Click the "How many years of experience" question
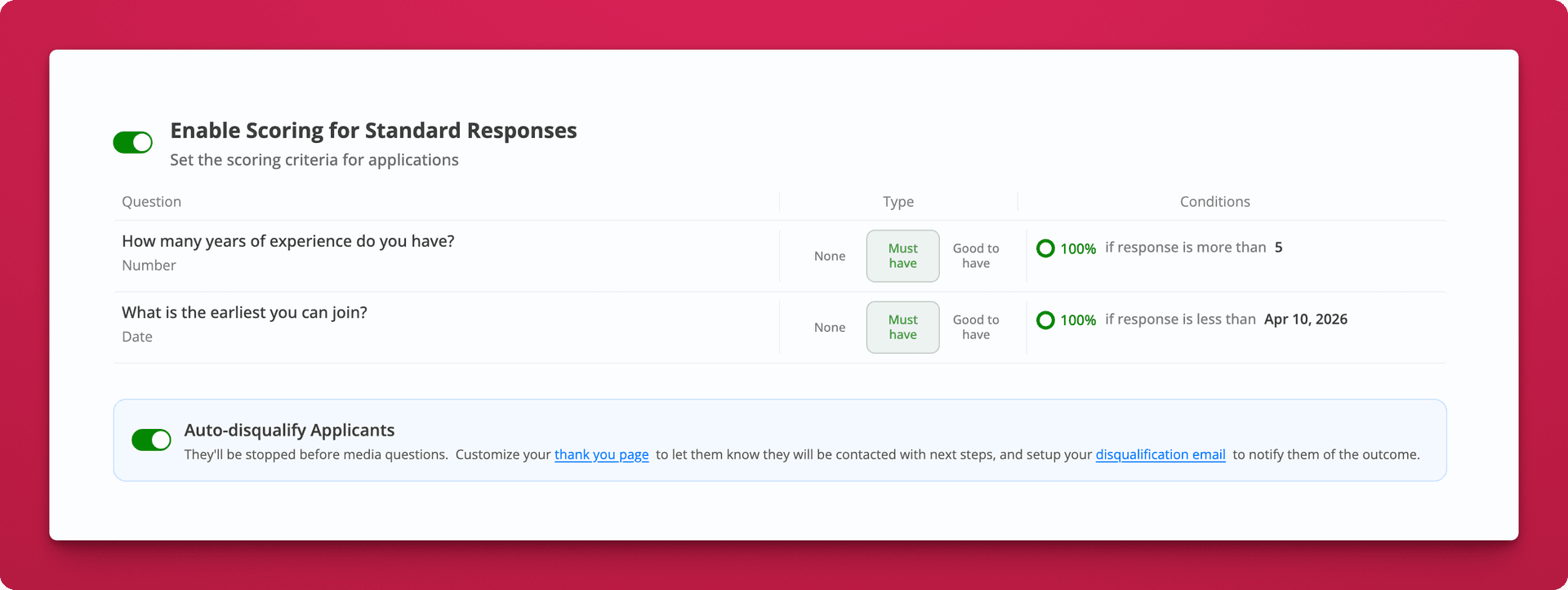The image size is (1568, 590). click(287, 242)
